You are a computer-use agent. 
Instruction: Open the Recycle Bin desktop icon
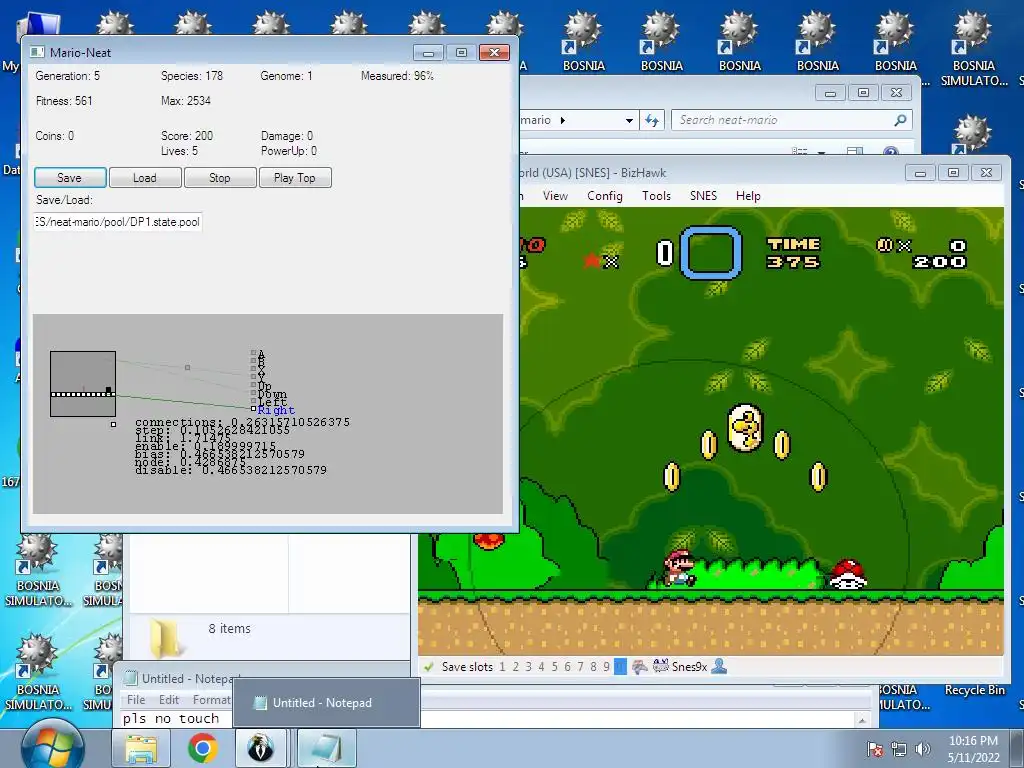coord(974,690)
